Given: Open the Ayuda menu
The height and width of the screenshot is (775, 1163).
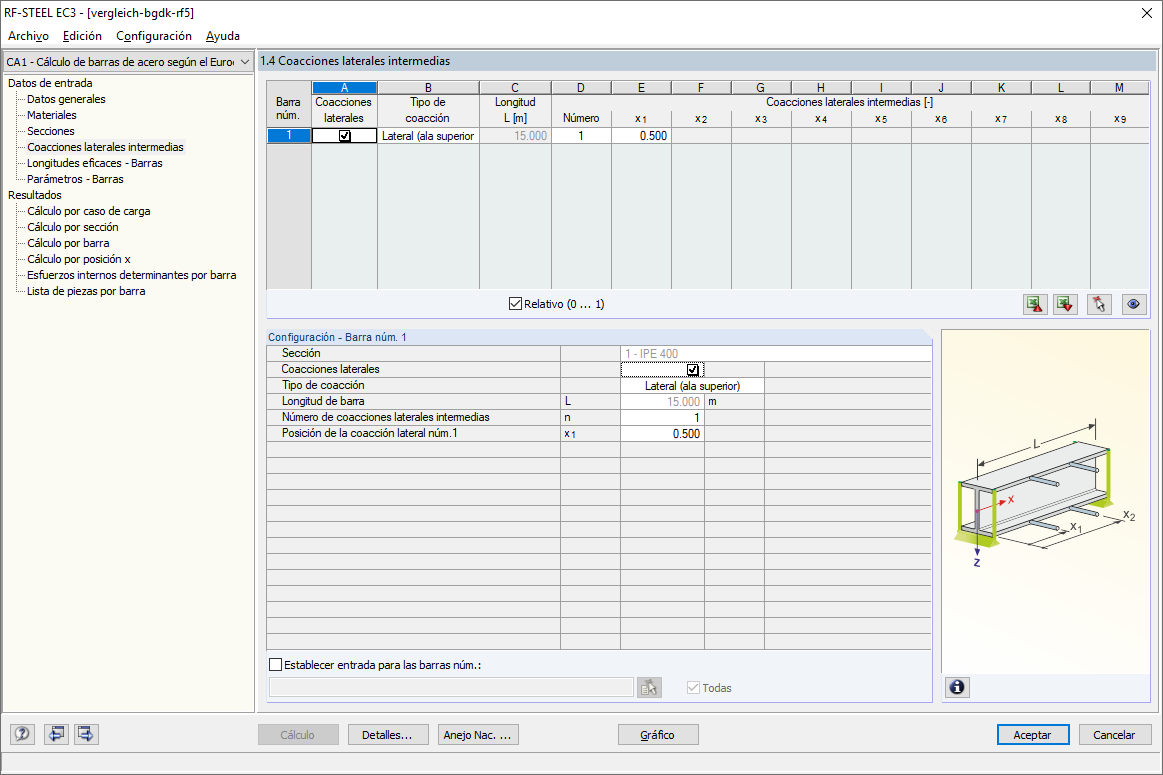Looking at the screenshot, I should (223, 36).
